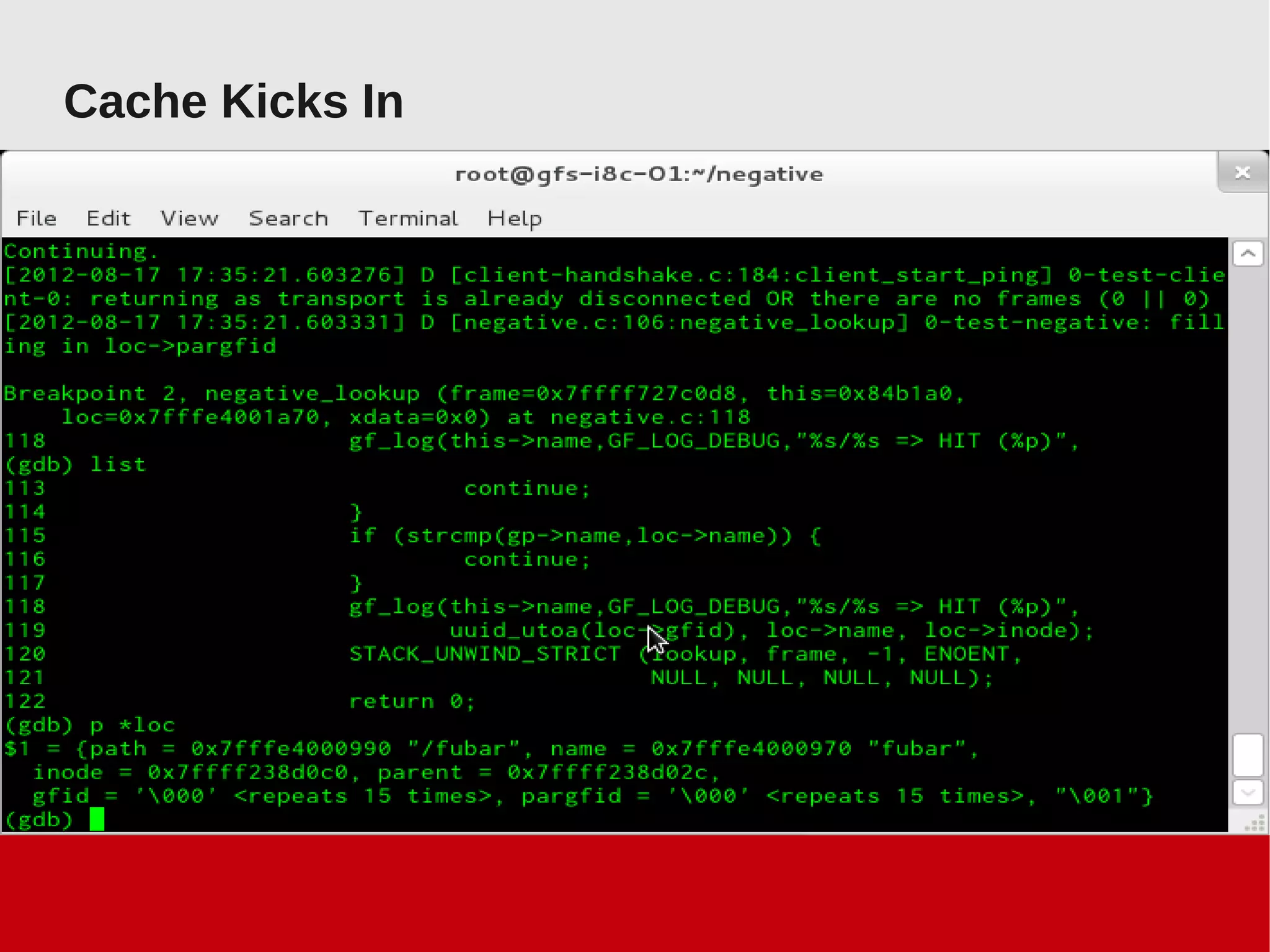
Task: Click the '$1 = {path =' output line
Action: (x=491, y=749)
